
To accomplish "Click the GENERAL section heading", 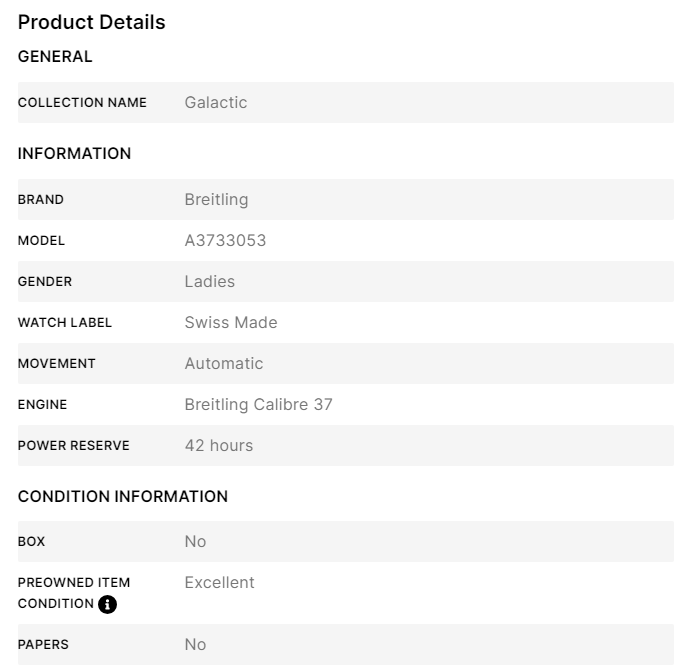I will 55,57.
